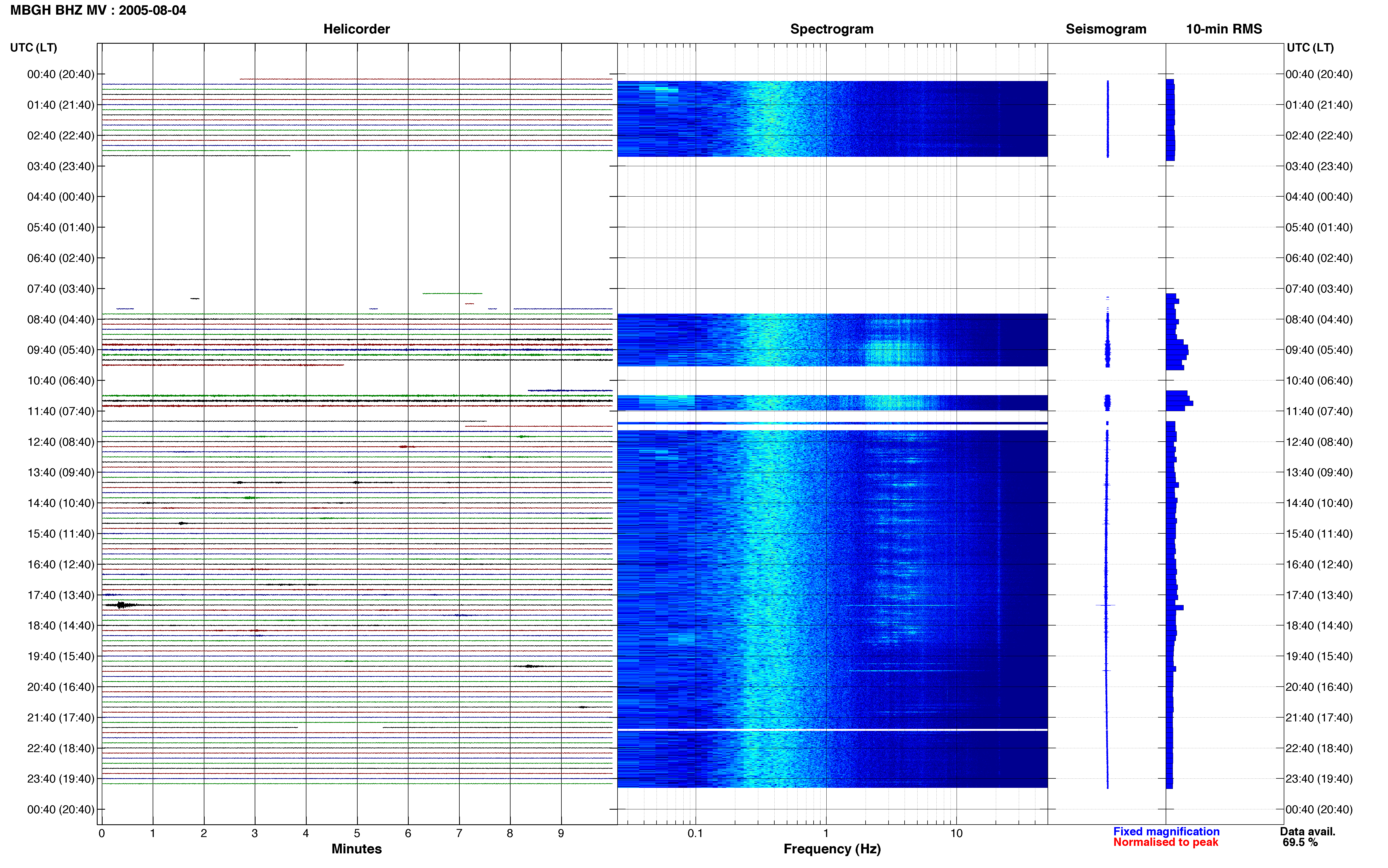Click the '3' tick on the Minutes axis
The height and width of the screenshot is (868, 1388).
(255, 833)
